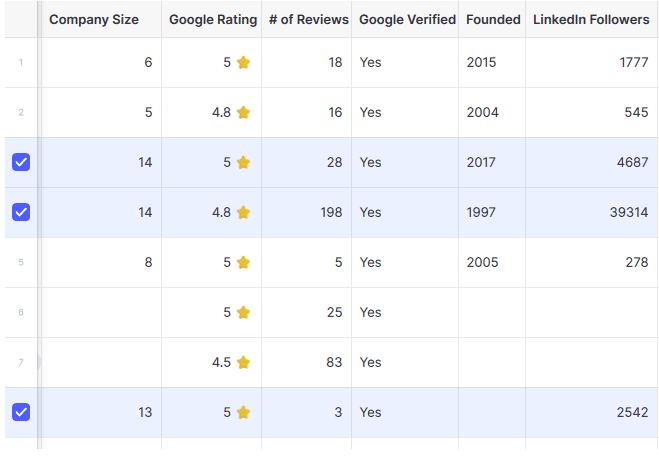Screen dimensions: 659x460
Task: Select the row number 1 cell
Action: click(x=21, y=62)
